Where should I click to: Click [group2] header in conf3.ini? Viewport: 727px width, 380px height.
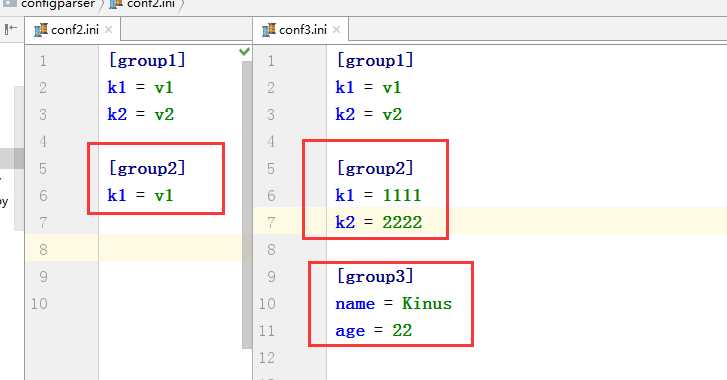375,168
